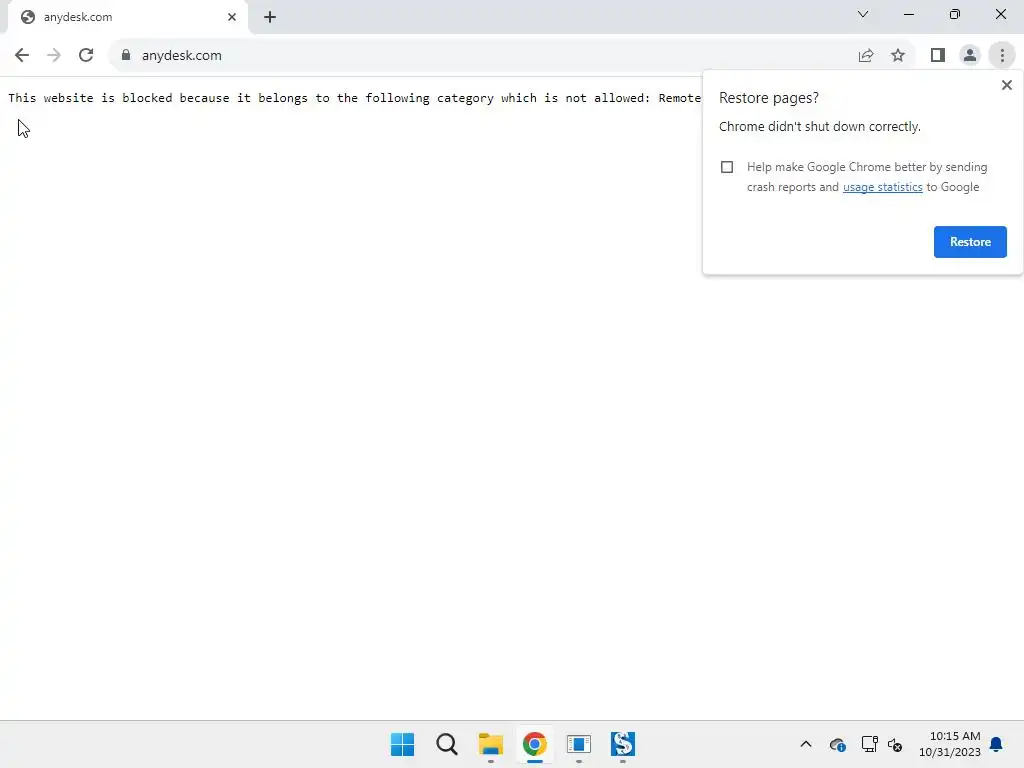Select the anydesk.com tab
The width and height of the screenshot is (1024, 768).
(127, 17)
